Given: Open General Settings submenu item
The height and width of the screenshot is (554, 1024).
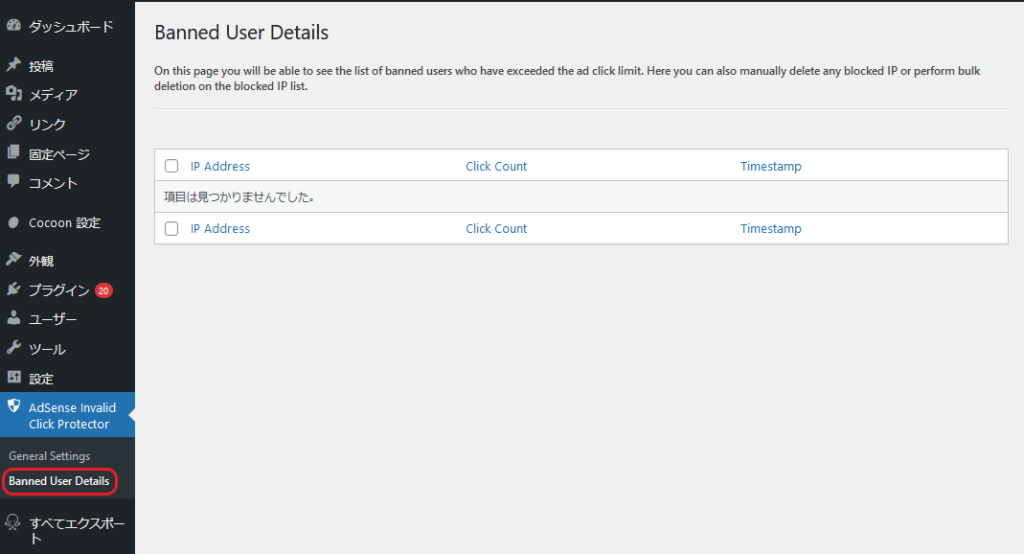Looking at the screenshot, I should point(49,456).
